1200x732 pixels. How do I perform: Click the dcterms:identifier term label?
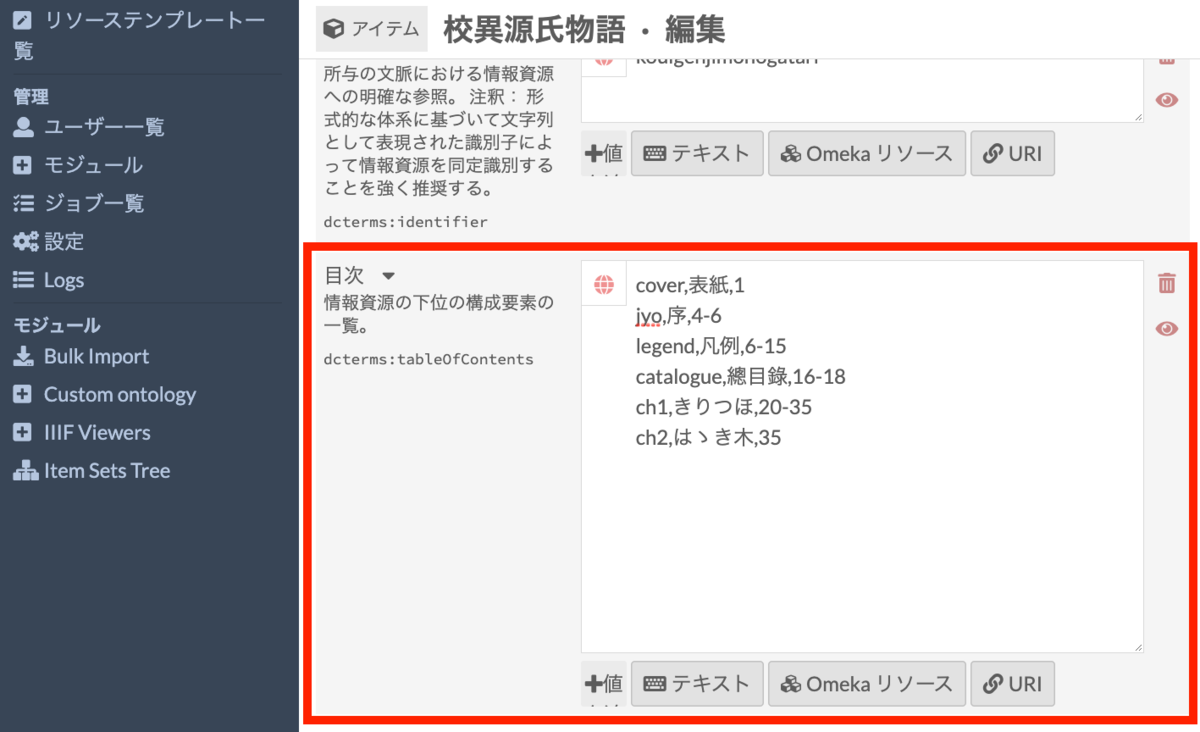coord(405,222)
